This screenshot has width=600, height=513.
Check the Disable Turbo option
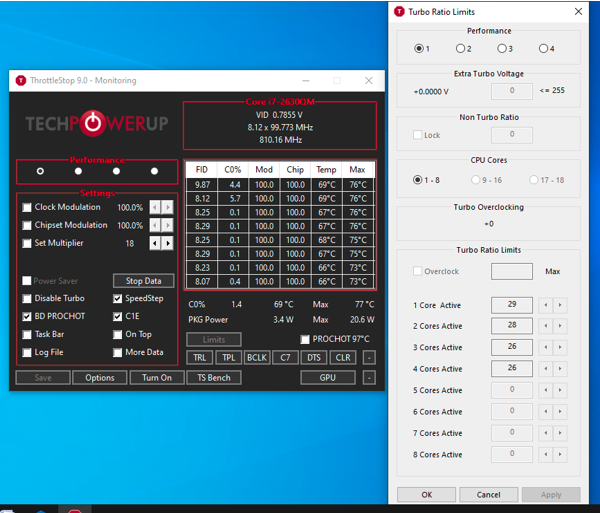(27, 298)
